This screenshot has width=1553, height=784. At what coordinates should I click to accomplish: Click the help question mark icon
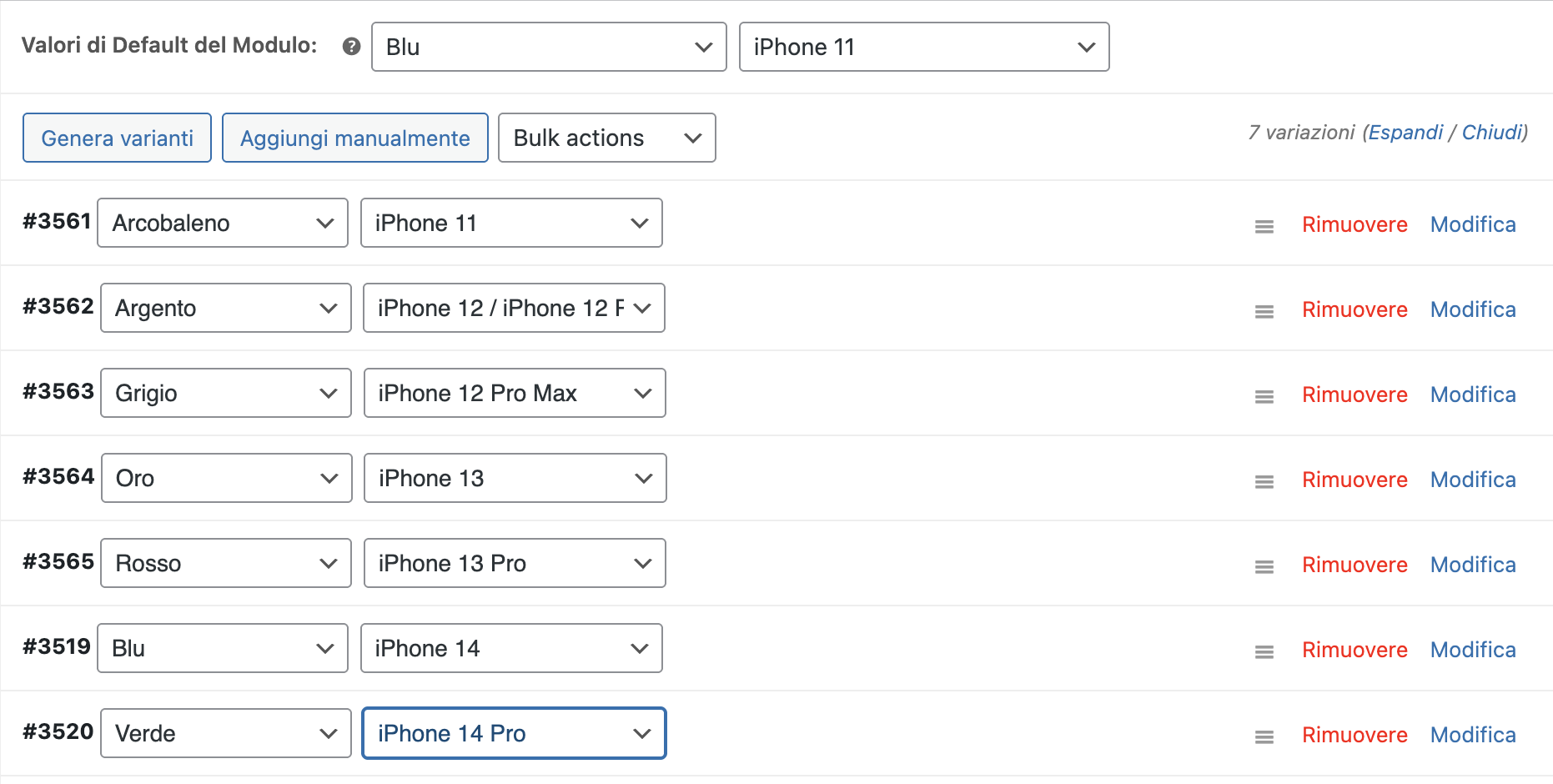(352, 47)
